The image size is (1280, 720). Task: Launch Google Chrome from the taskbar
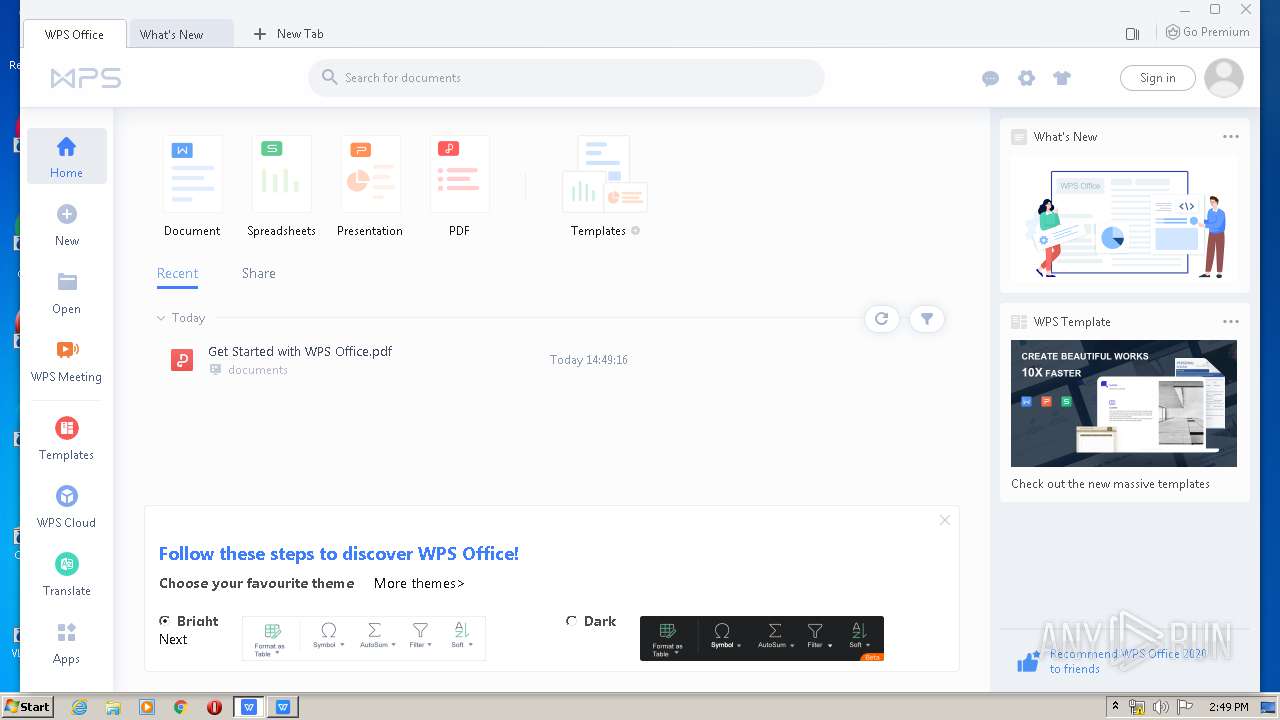click(181, 707)
